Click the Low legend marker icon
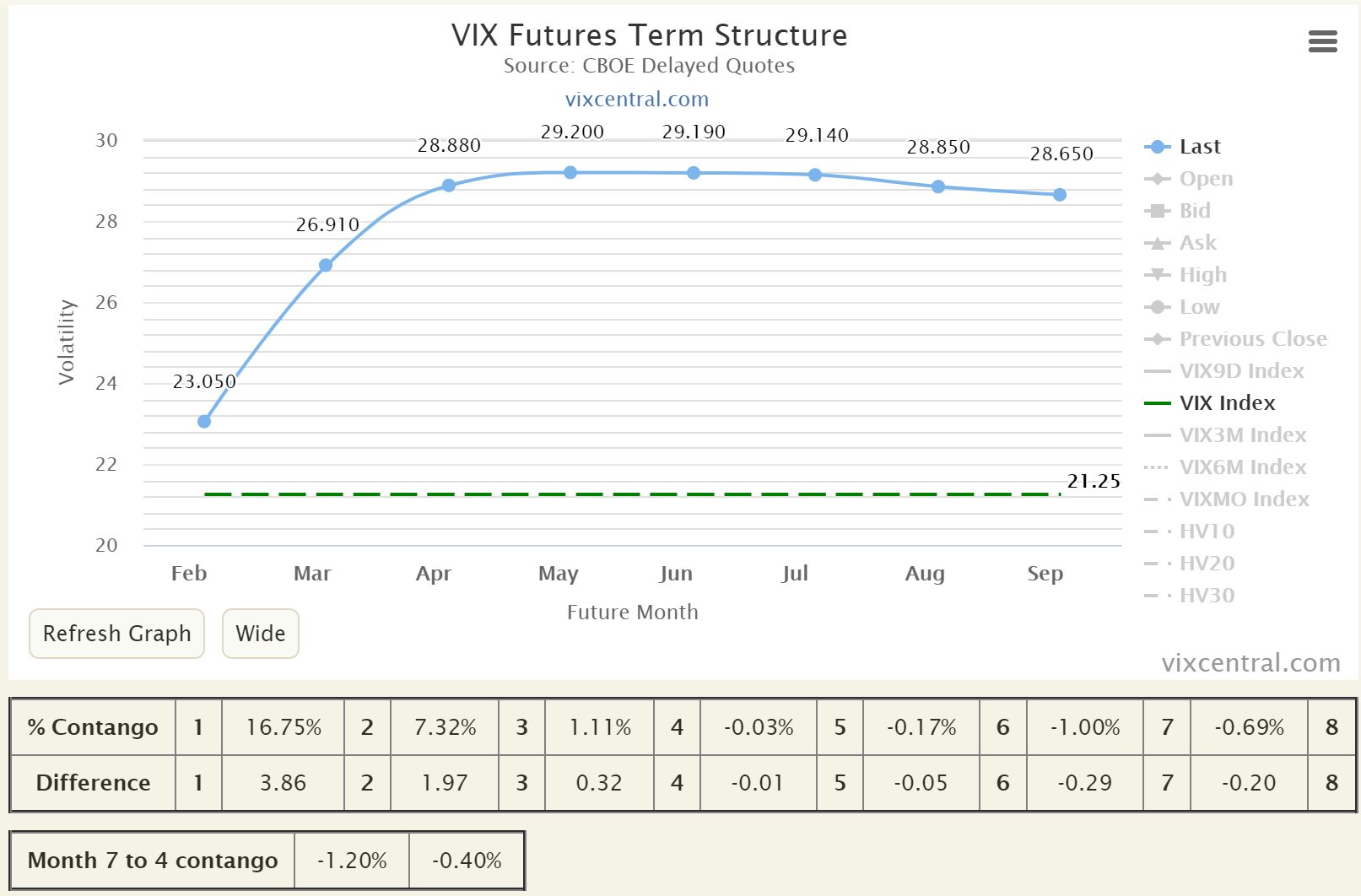The image size is (1361, 896). (x=1158, y=306)
